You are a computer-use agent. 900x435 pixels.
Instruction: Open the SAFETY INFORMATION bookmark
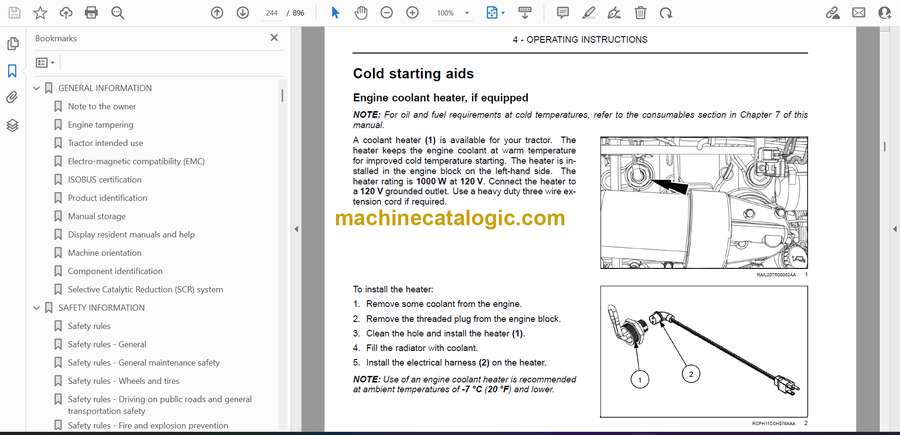pos(102,308)
